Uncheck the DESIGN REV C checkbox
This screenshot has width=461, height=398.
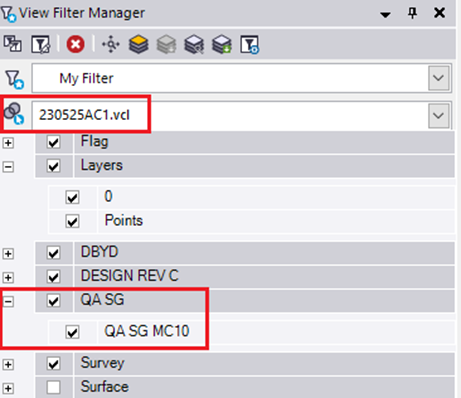click(x=53, y=277)
